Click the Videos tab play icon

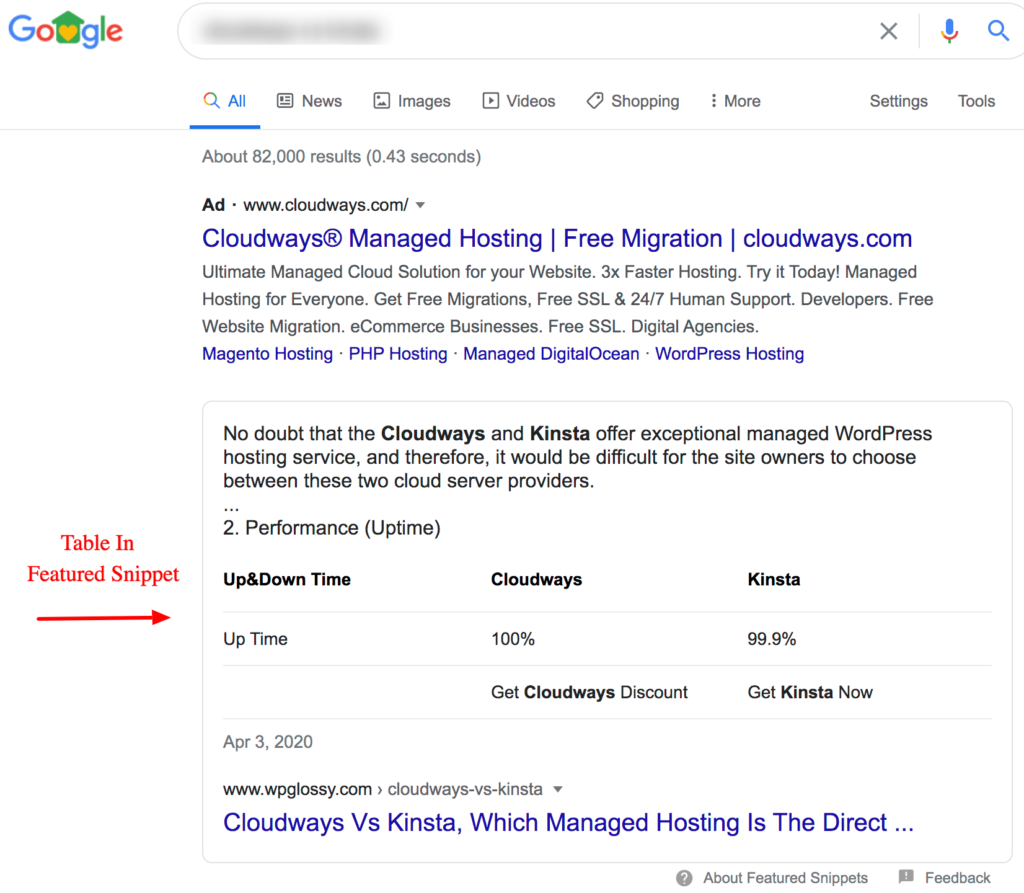490,101
